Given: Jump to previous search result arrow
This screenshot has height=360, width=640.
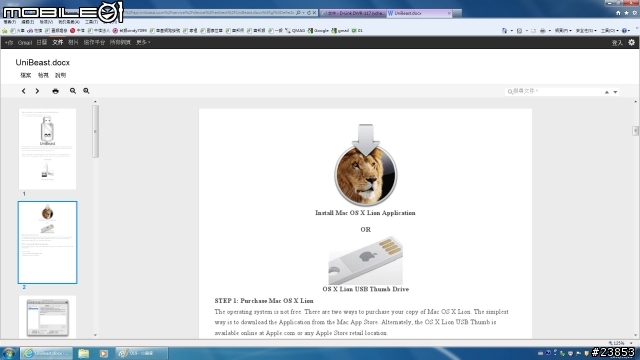Looking at the screenshot, I should point(607,92).
